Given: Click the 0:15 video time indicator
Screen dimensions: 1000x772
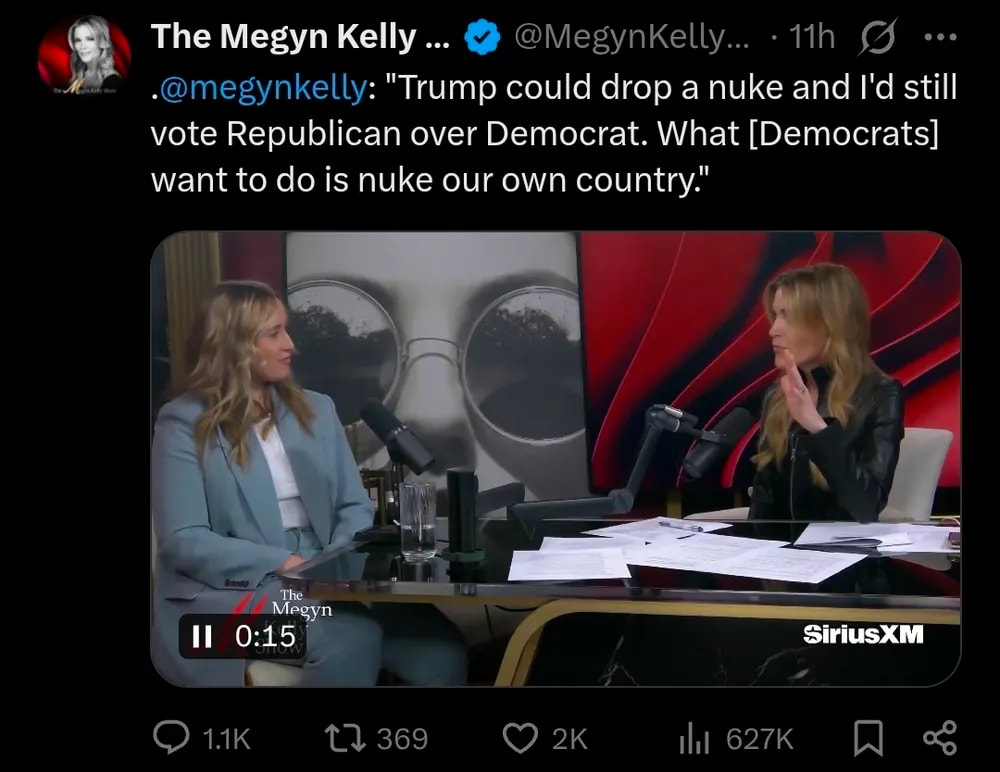Looking at the screenshot, I should coord(264,636).
